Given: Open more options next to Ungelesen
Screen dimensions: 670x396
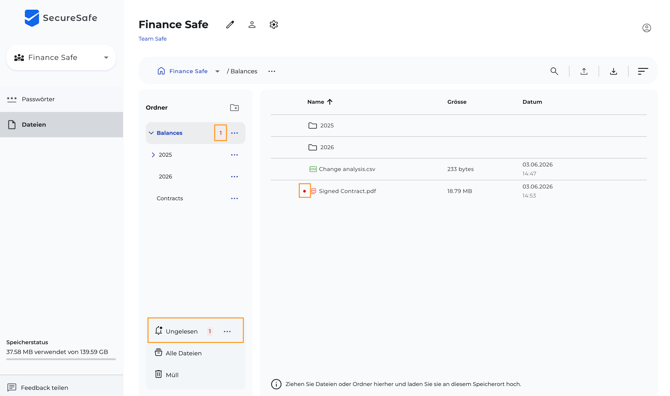Looking at the screenshot, I should (227, 331).
